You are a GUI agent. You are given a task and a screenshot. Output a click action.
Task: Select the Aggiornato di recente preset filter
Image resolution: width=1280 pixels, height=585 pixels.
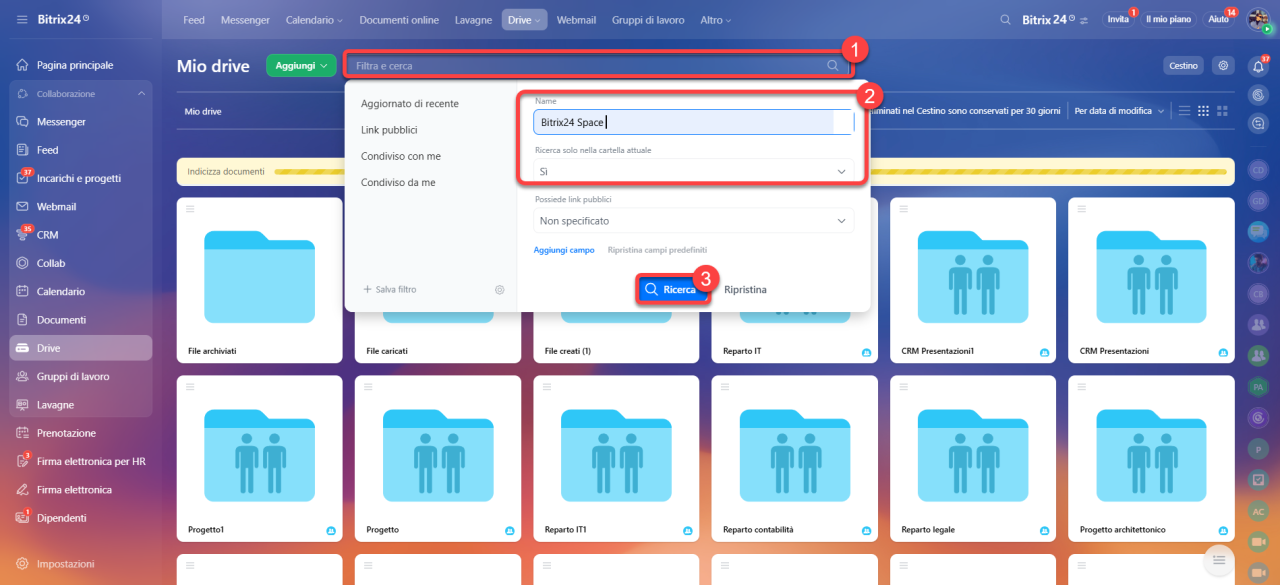click(410, 104)
